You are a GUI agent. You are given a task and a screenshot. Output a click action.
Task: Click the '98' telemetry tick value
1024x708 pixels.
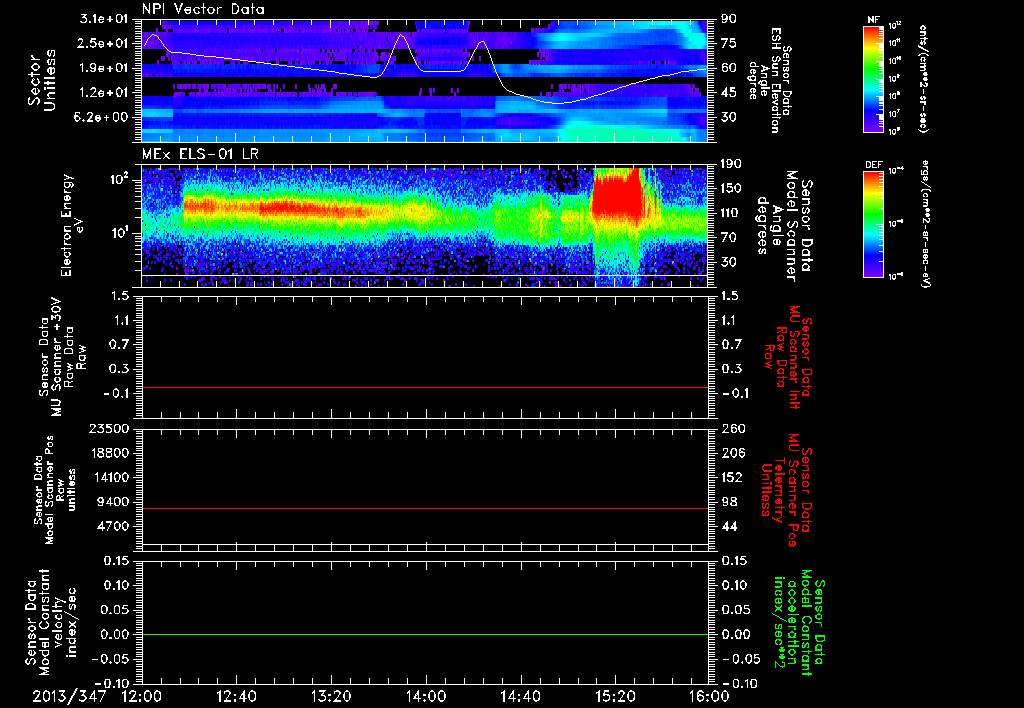tap(729, 502)
